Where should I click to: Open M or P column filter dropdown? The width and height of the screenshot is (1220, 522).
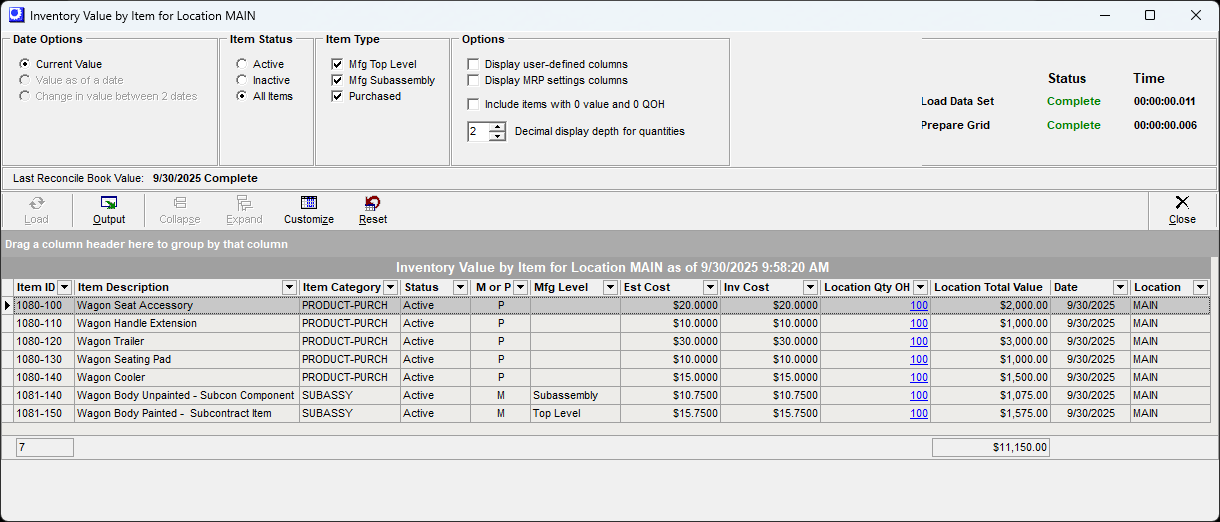pos(520,288)
